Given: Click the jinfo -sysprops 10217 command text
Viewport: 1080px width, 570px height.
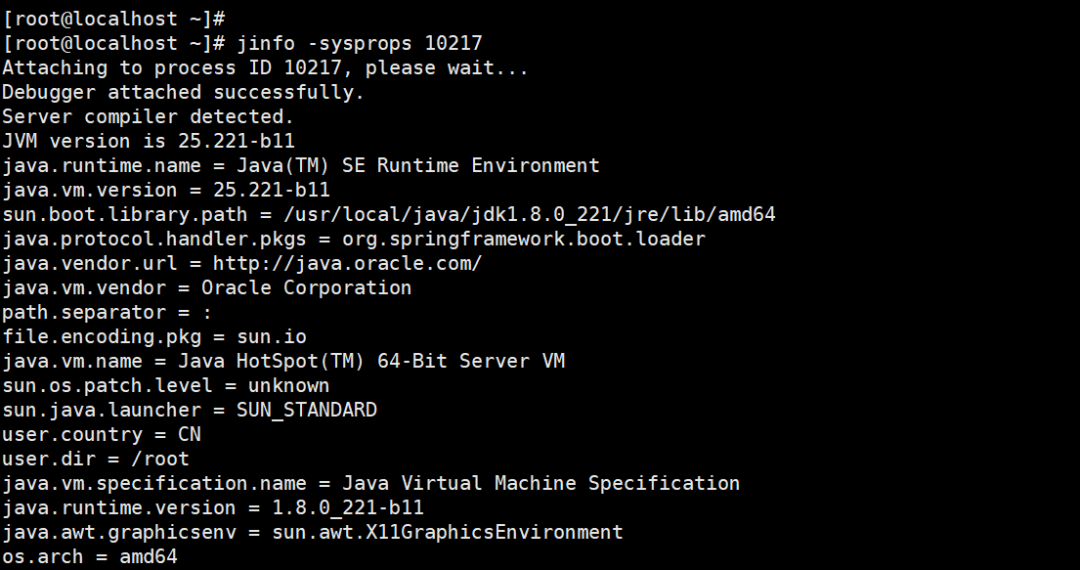Looking at the screenshot, I should [x=359, y=44].
